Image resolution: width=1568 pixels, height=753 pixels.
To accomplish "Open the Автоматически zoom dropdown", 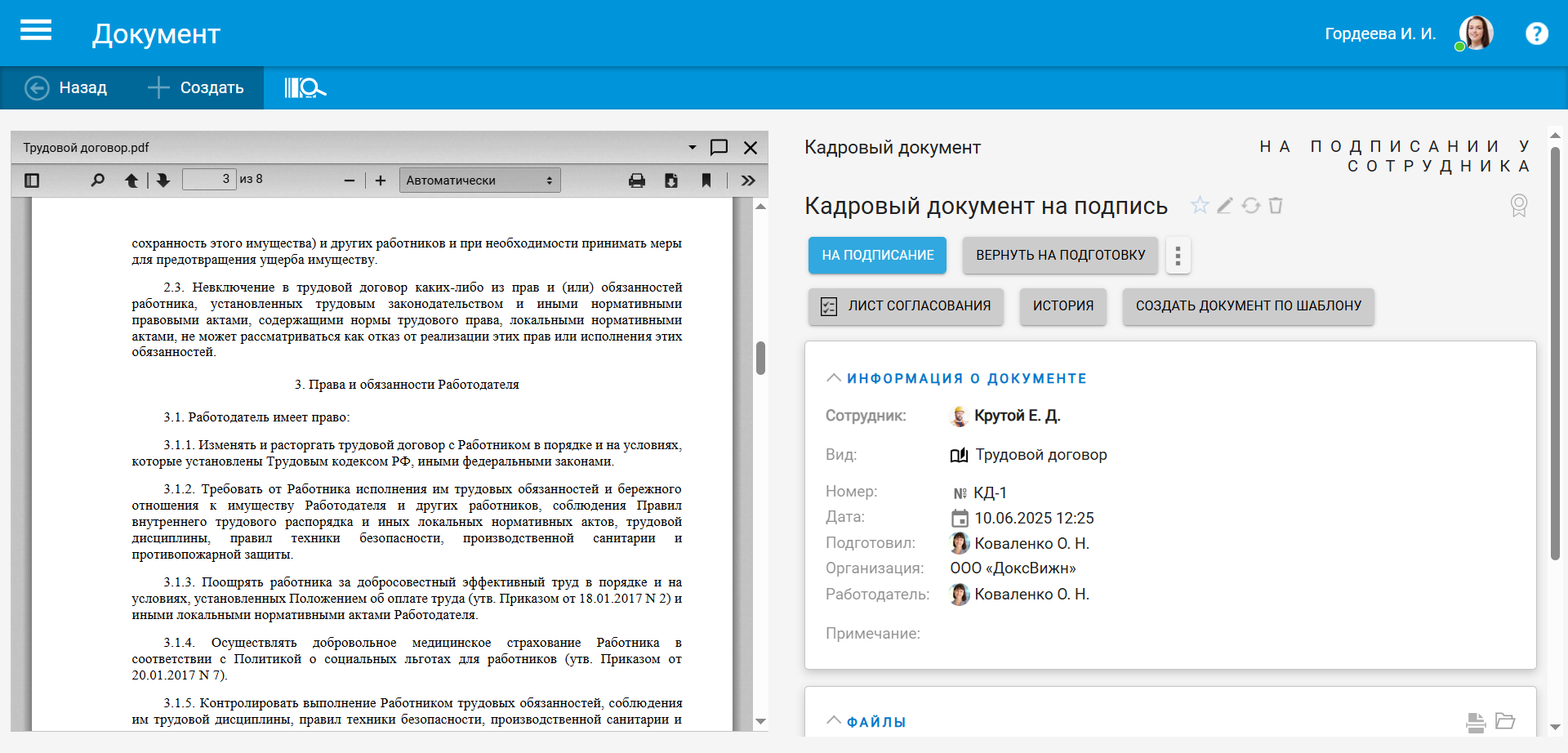I will [x=479, y=180].
